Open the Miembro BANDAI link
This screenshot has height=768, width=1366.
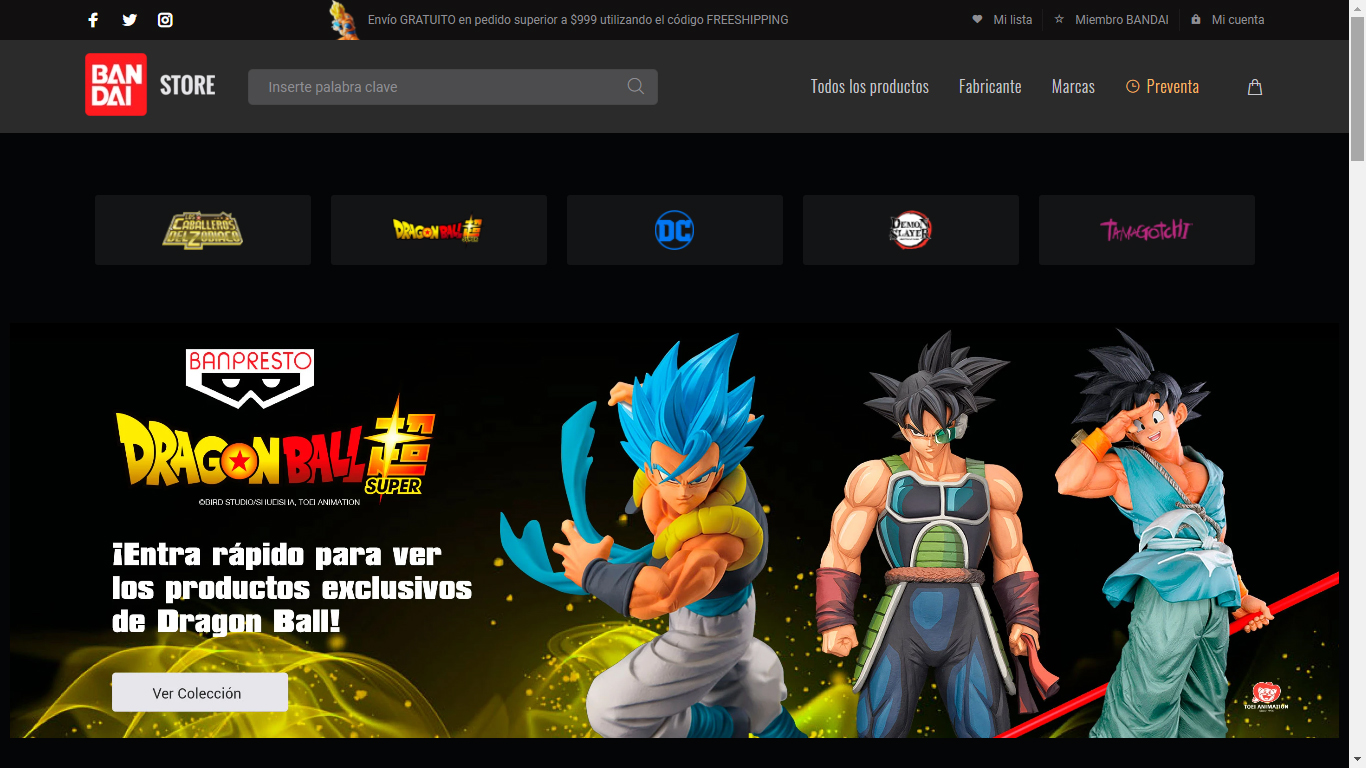click(1112, 20)
